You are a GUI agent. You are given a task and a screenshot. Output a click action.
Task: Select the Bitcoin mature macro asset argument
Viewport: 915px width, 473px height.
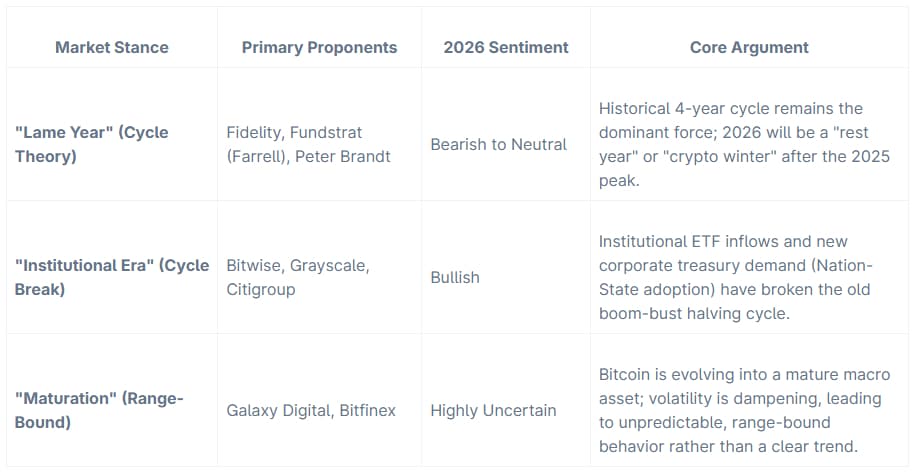coord(744,410)
